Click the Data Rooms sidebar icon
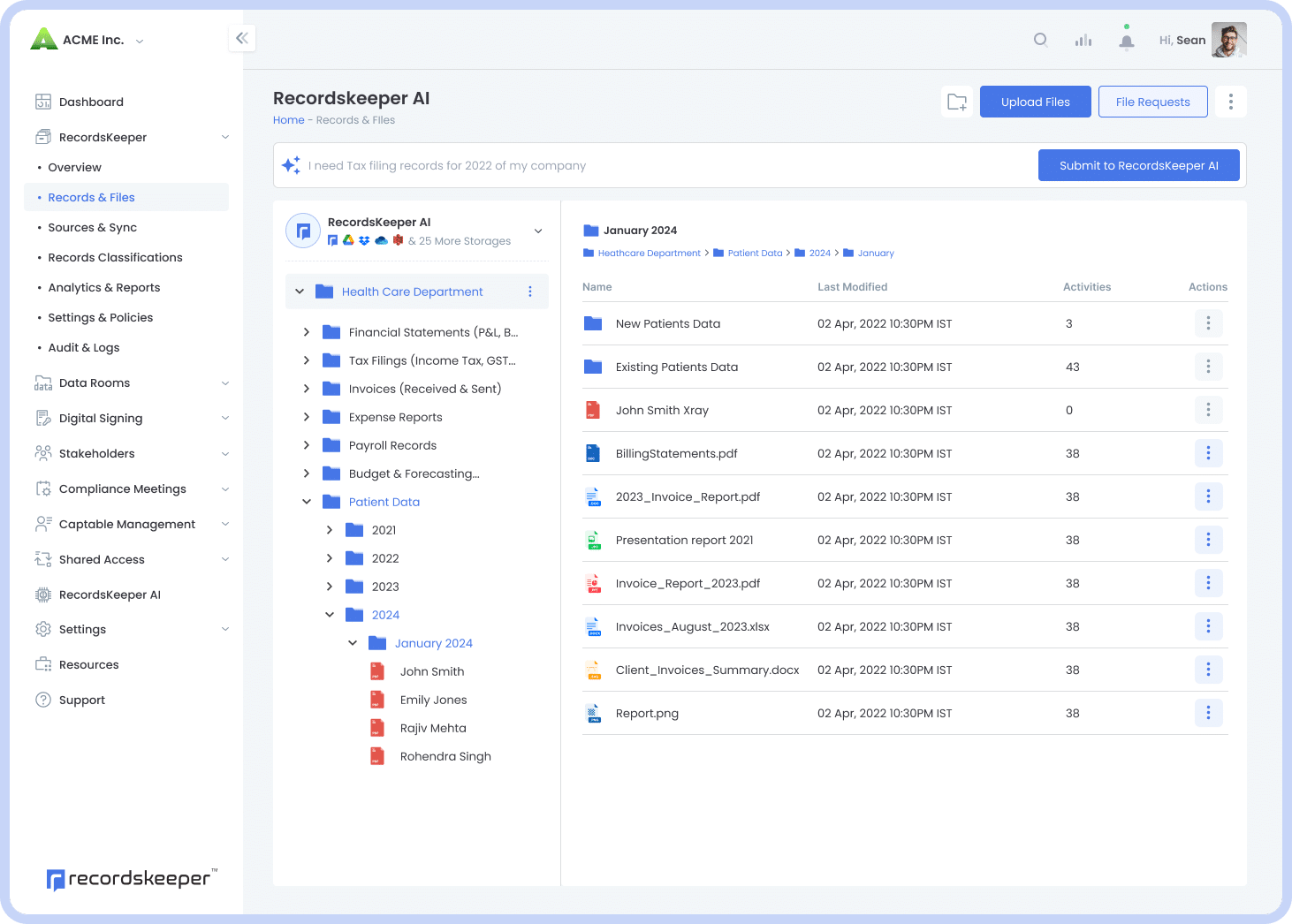1292x924 pixels. coord(43,382)
